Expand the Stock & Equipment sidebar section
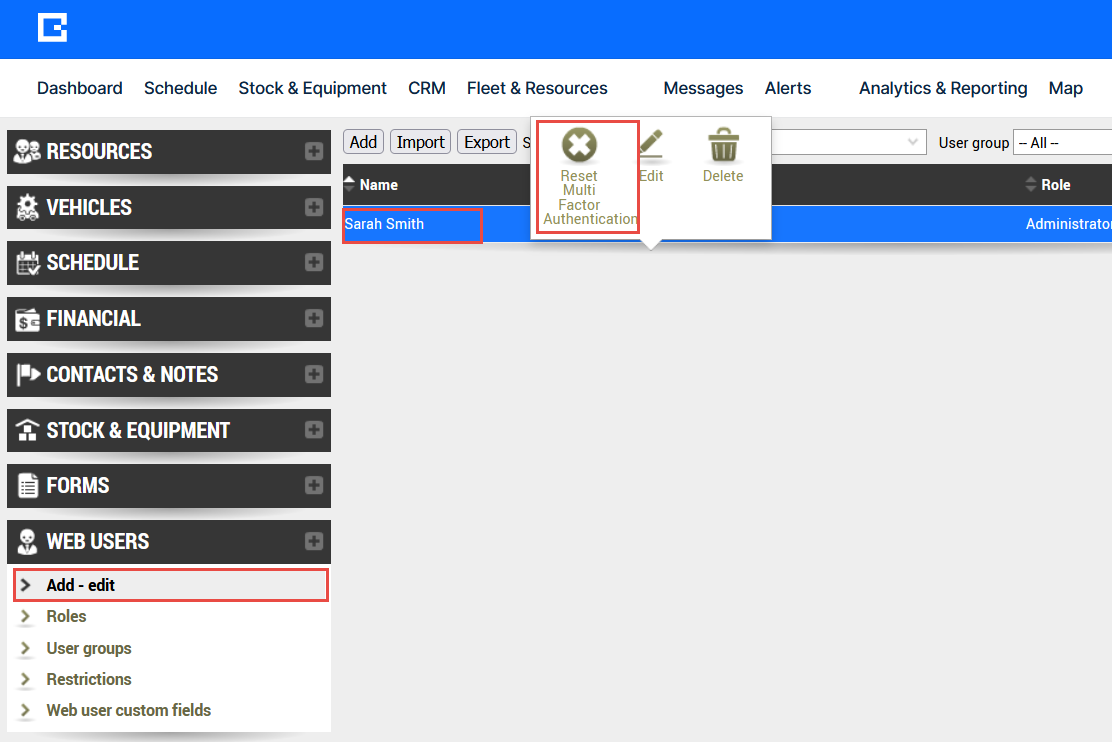Viewport: 1112px width, 742px height. pos(314,430)
